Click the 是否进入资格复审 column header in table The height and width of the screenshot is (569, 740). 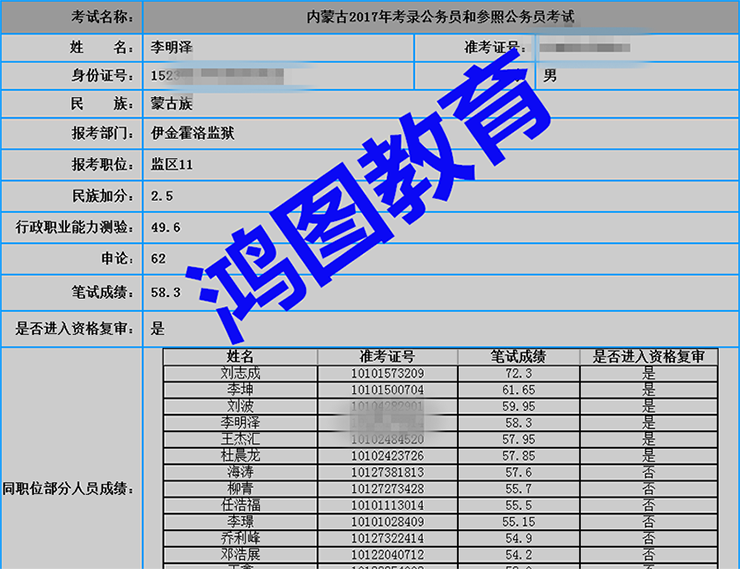point(648,357)
